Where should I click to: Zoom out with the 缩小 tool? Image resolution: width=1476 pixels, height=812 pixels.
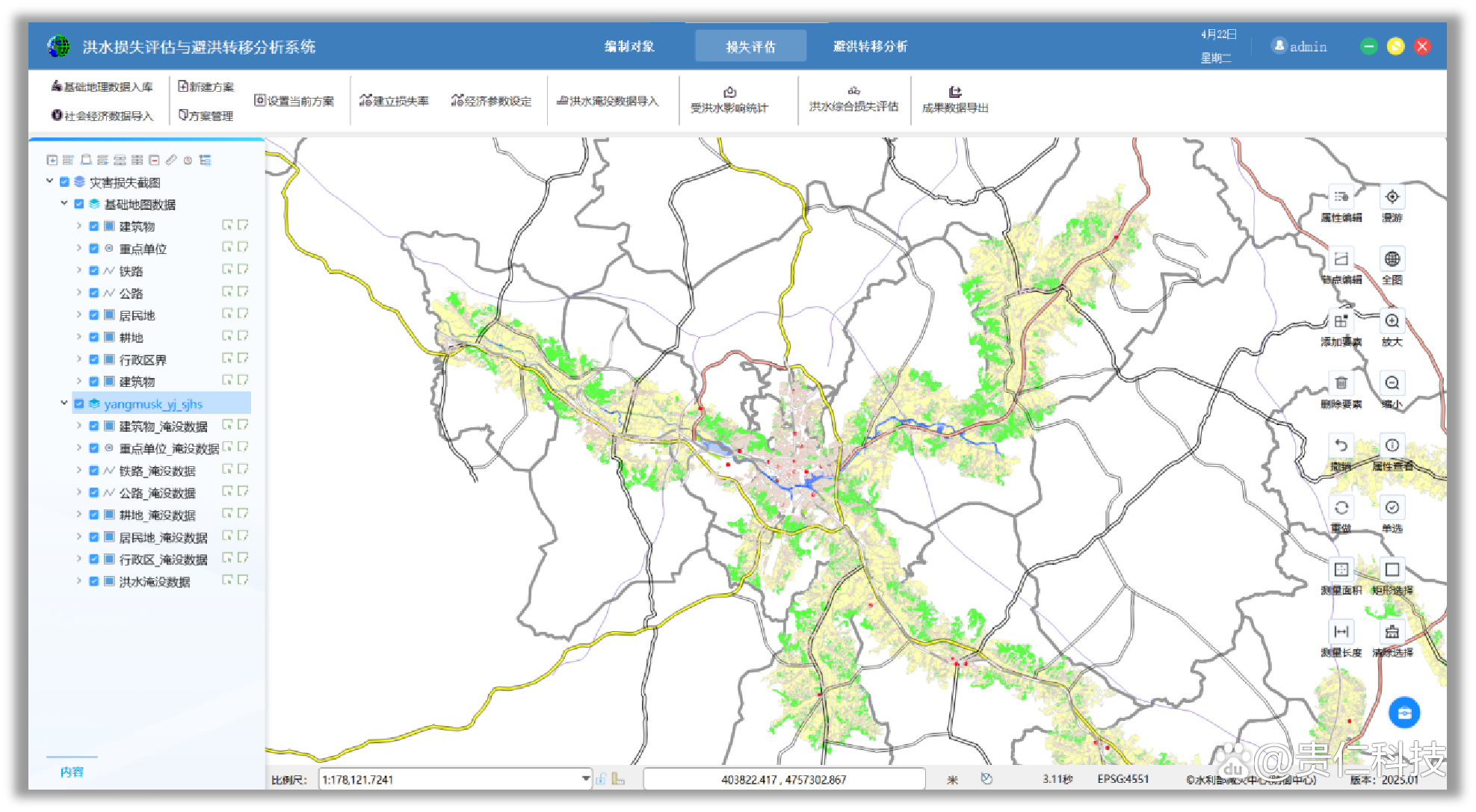[1392, 391]
